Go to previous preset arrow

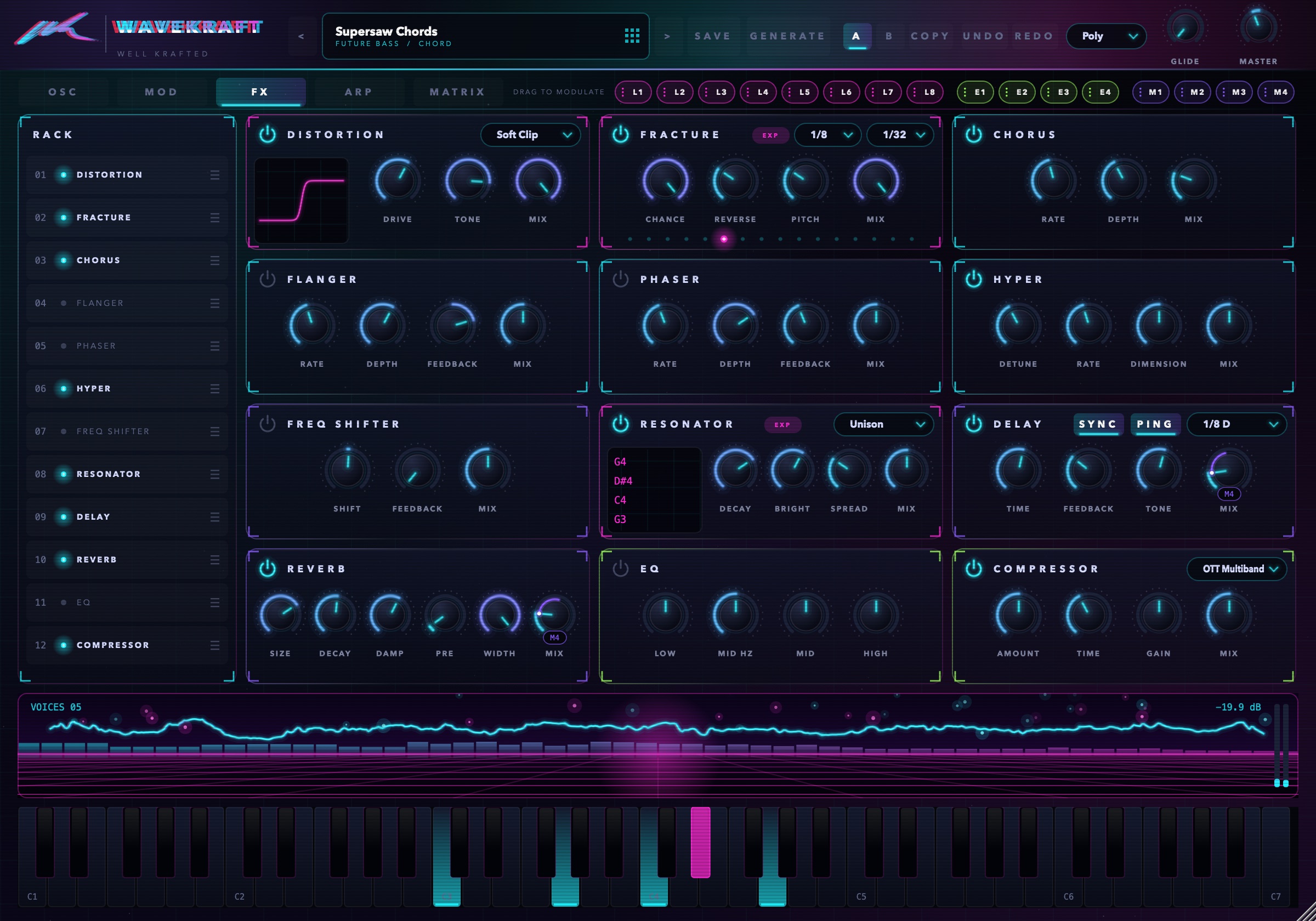[x=301, y=36]
